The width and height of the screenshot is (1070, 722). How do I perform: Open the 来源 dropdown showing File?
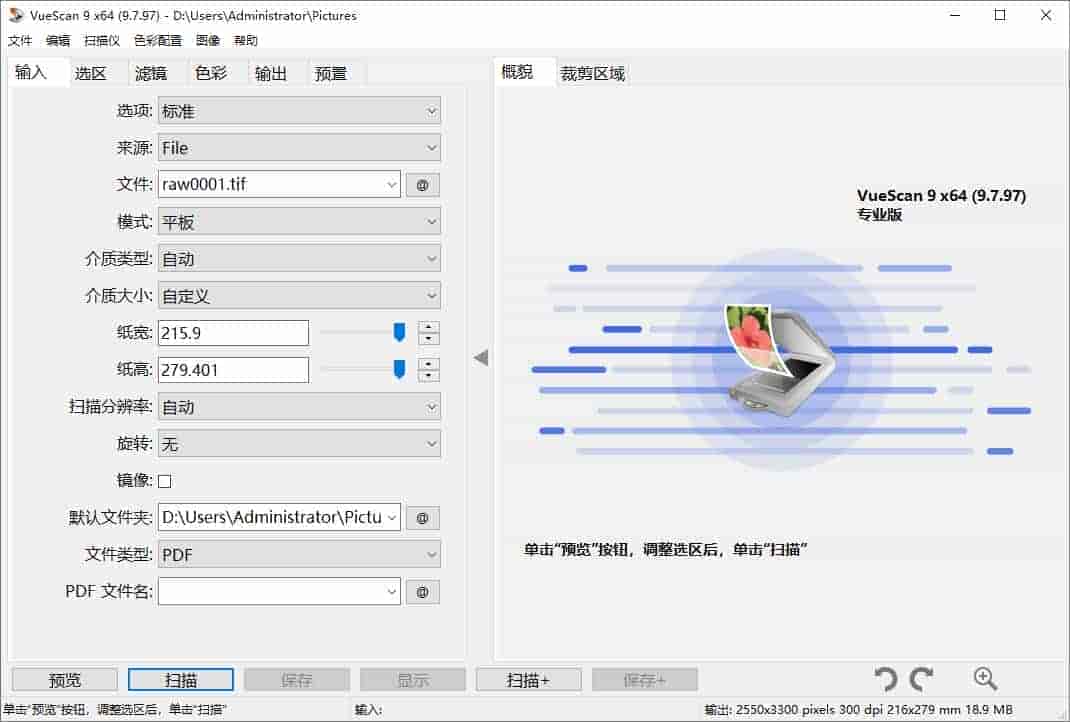pyautogui.click(x=299, y=148)
